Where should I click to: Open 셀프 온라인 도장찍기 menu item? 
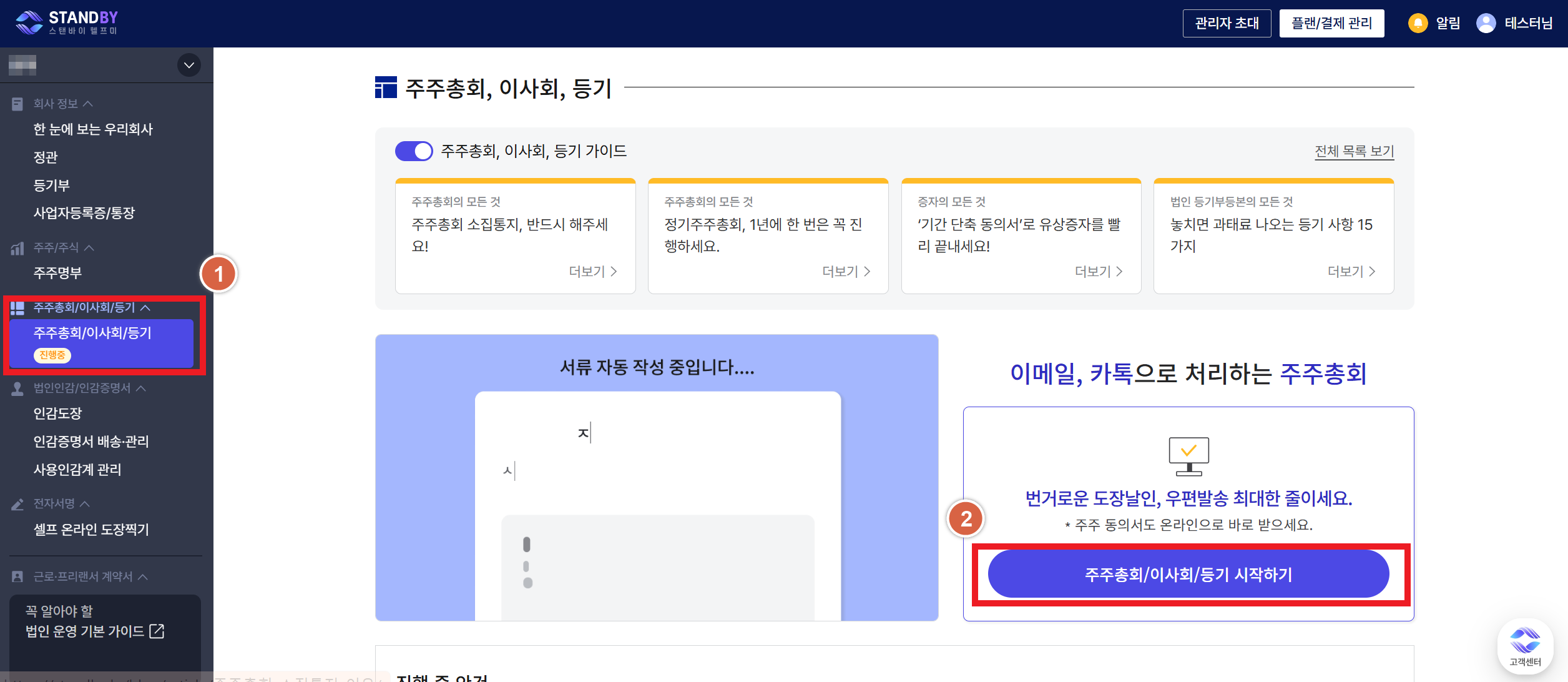click(91, 530)
